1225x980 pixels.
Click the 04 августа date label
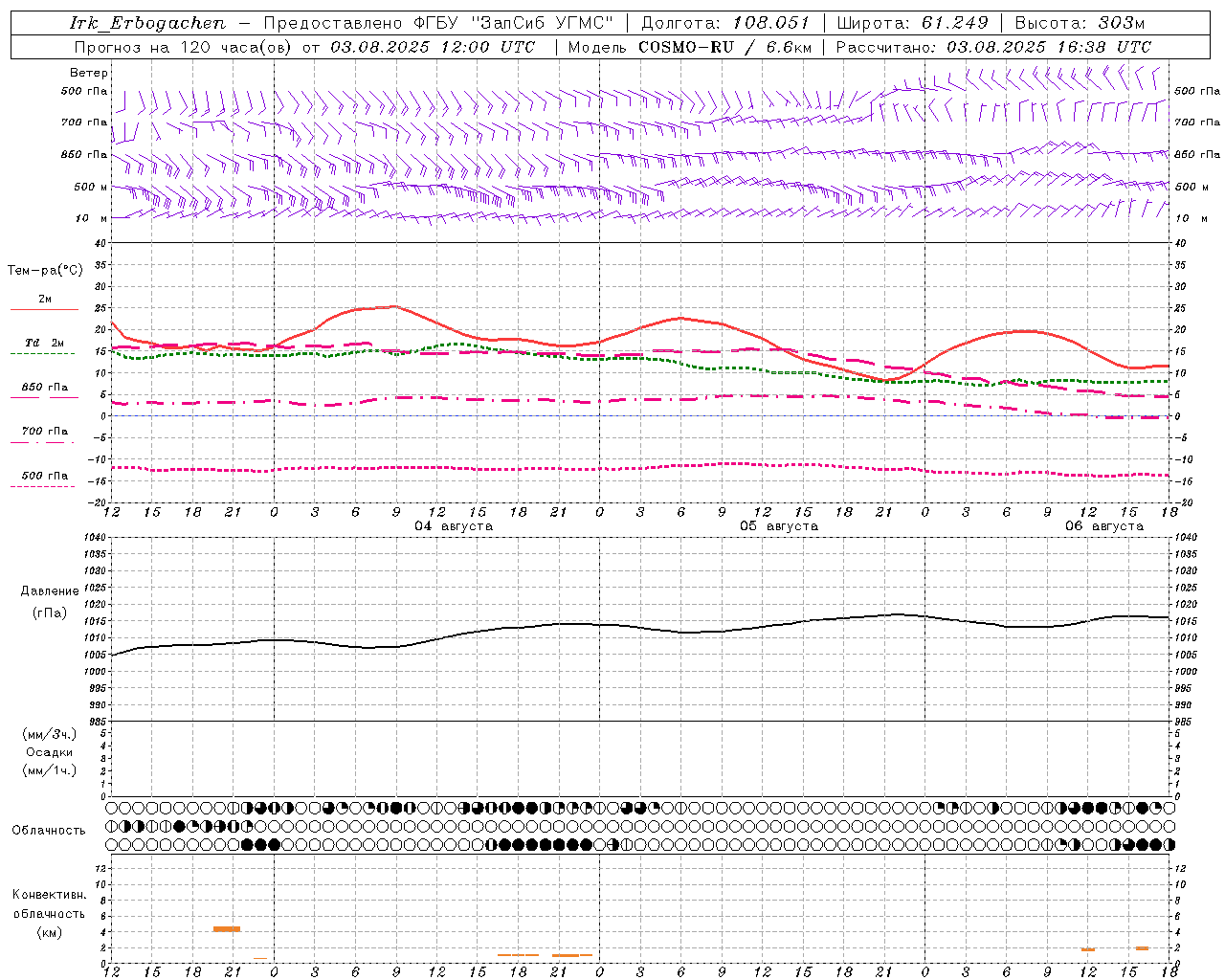[454, 526]
